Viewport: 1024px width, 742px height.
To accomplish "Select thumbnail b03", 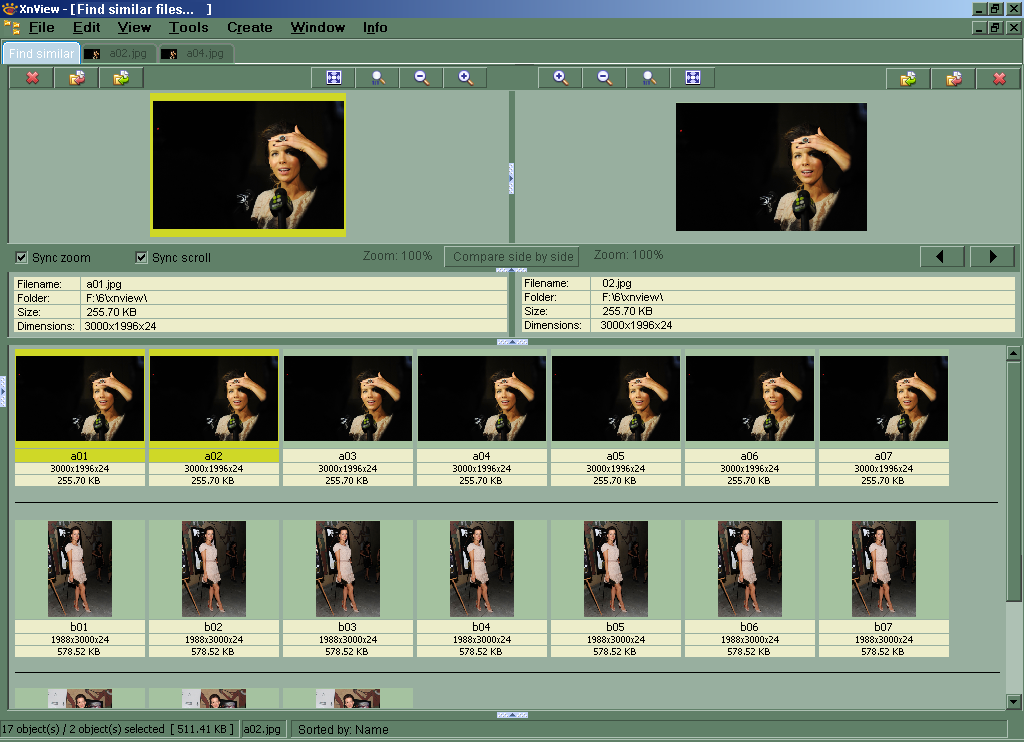I will (x=347, y=589).
